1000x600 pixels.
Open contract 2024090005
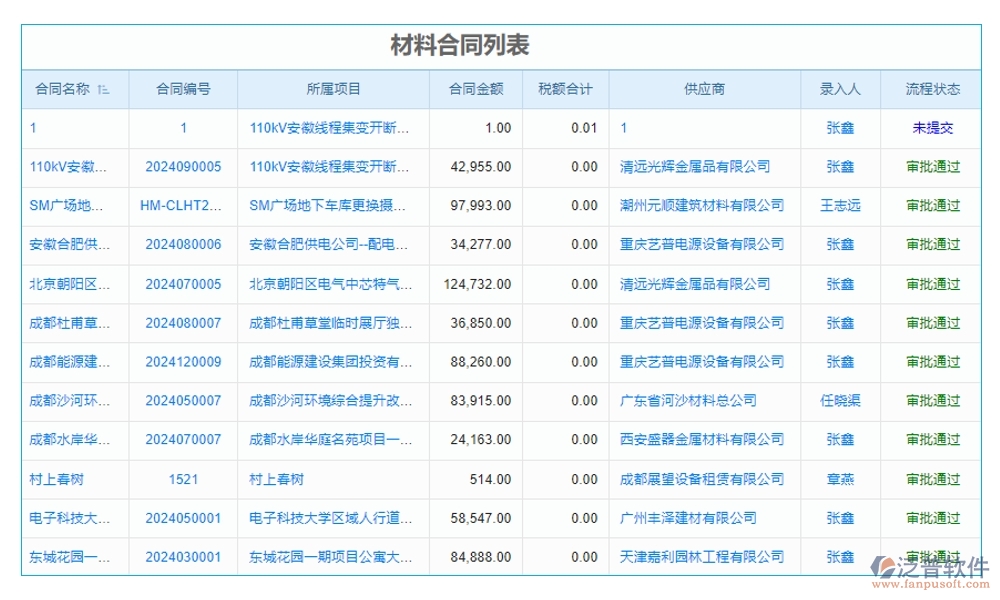coord(181,166)
